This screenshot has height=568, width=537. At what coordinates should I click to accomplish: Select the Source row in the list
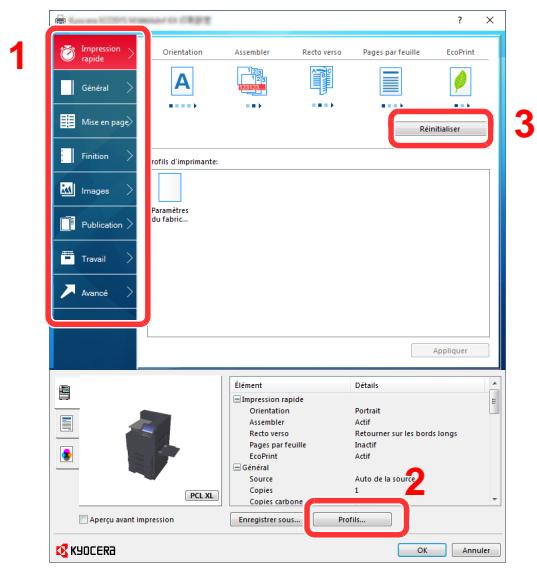click(x=360, y=479)
